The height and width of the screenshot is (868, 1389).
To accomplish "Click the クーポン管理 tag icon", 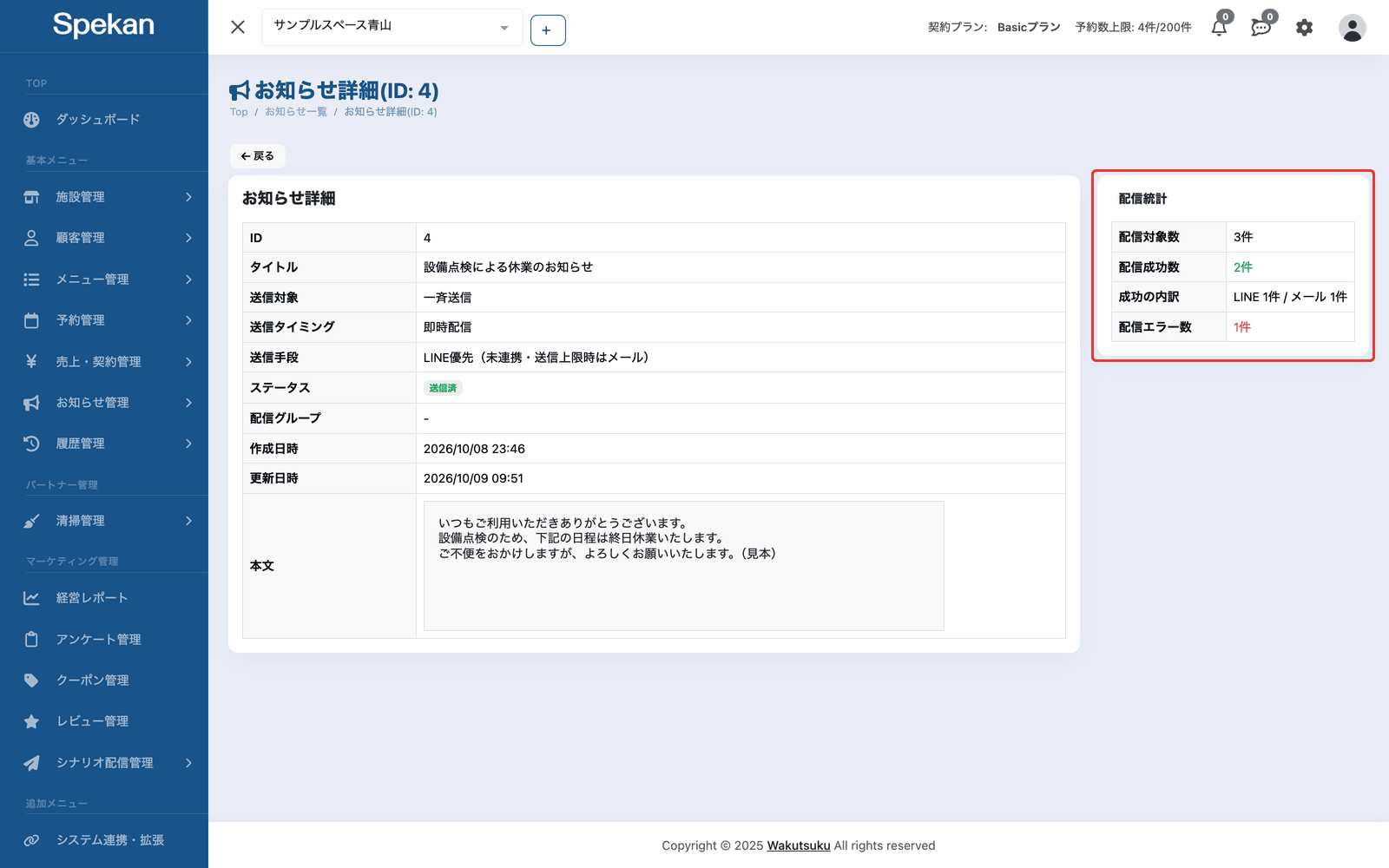I will 31,681.
